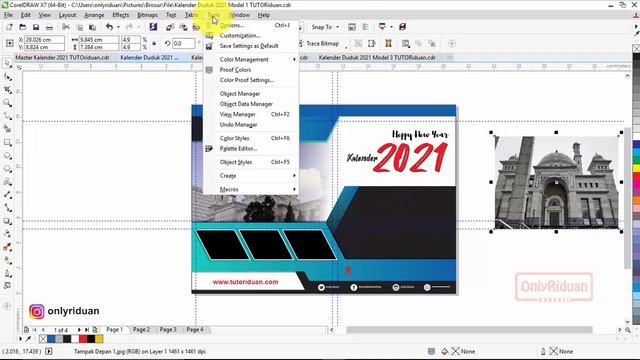Click the no-color X swatch
This screenshot has width=640, height=360.
click(43, 339)
